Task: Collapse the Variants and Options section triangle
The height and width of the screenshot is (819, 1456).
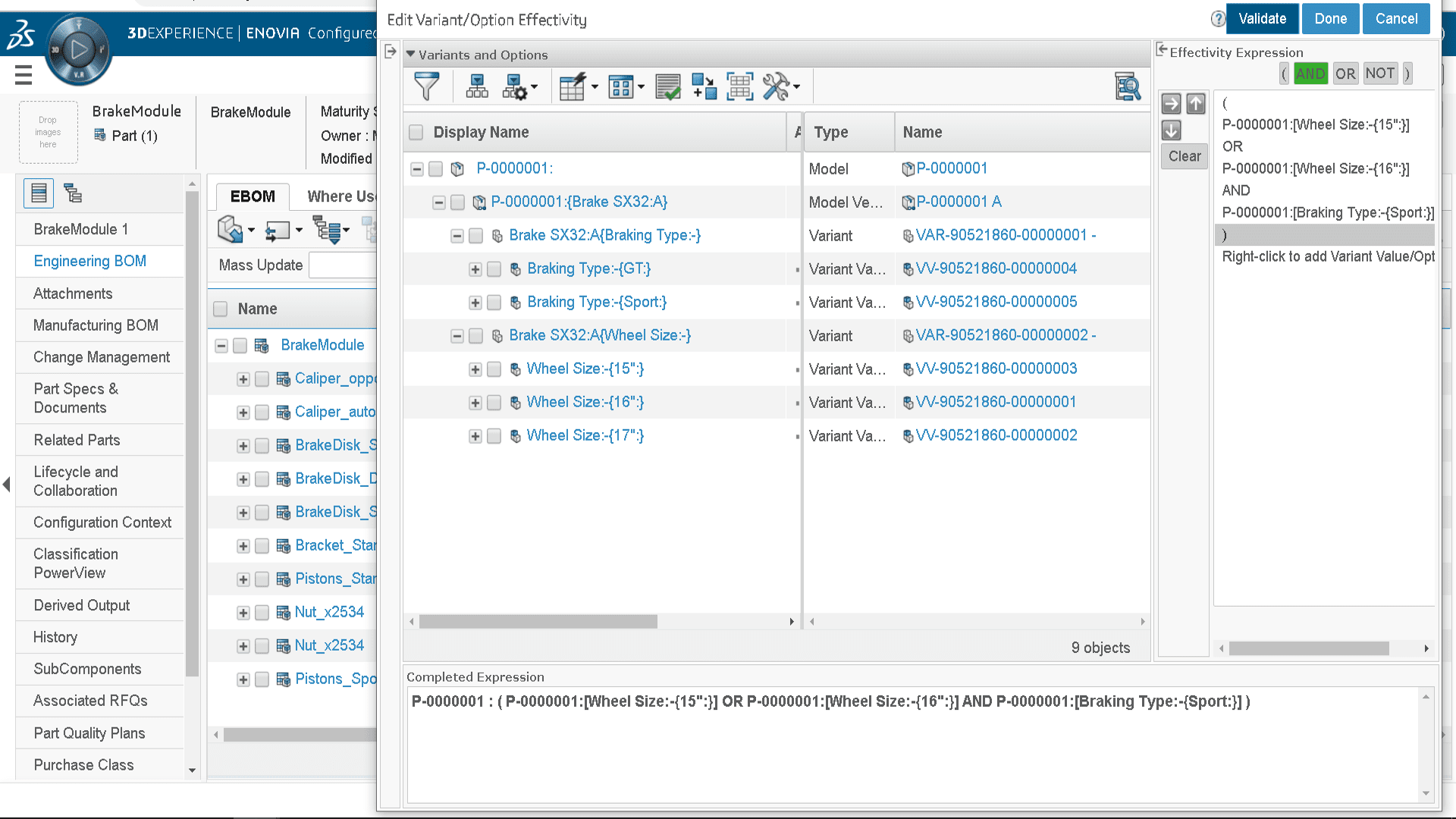Action: click(411, 55)
